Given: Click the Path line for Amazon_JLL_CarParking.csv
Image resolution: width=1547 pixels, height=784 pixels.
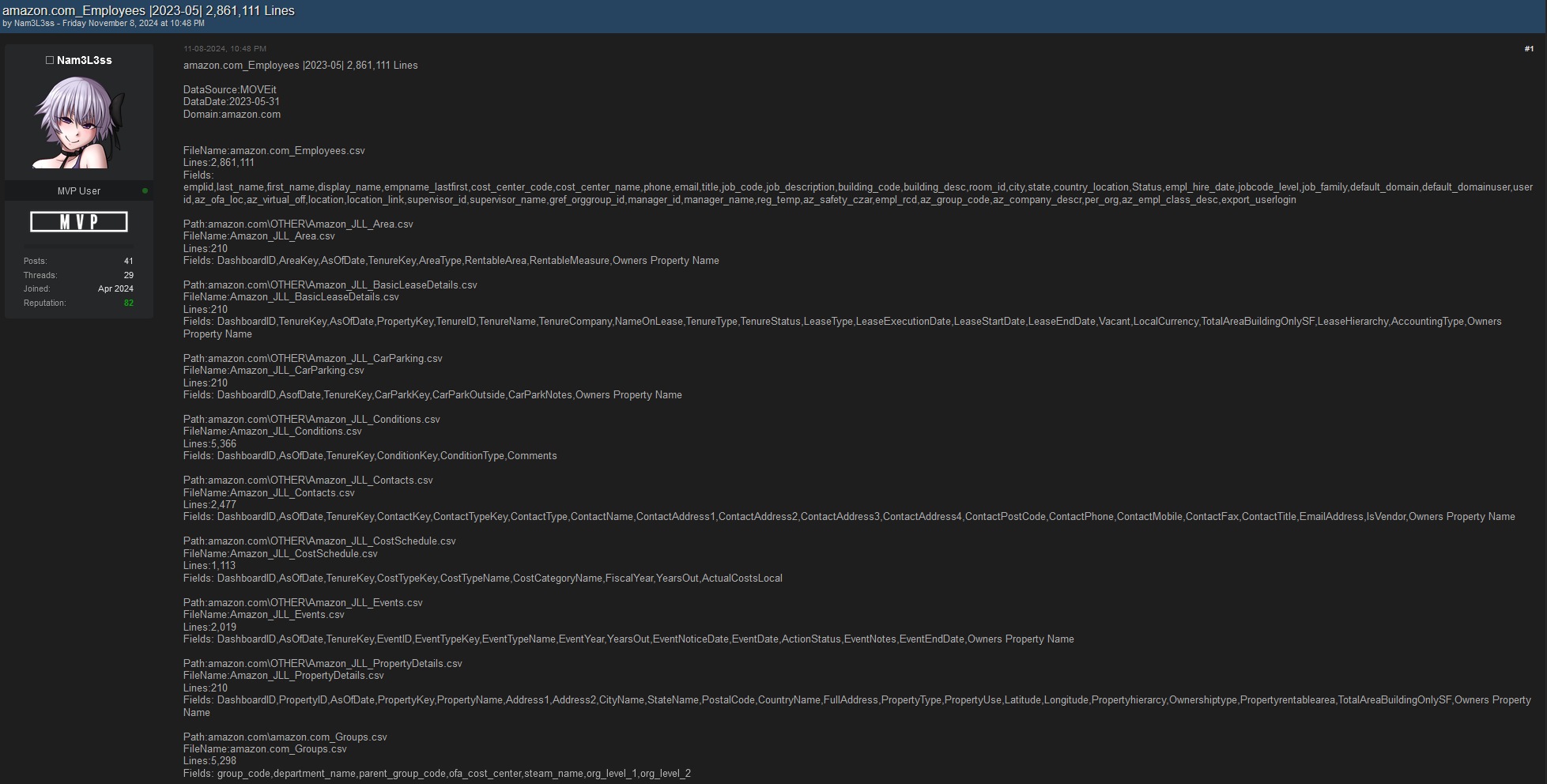Looking at the screenshot, I should pyautogui.click(x=313, y=359).
